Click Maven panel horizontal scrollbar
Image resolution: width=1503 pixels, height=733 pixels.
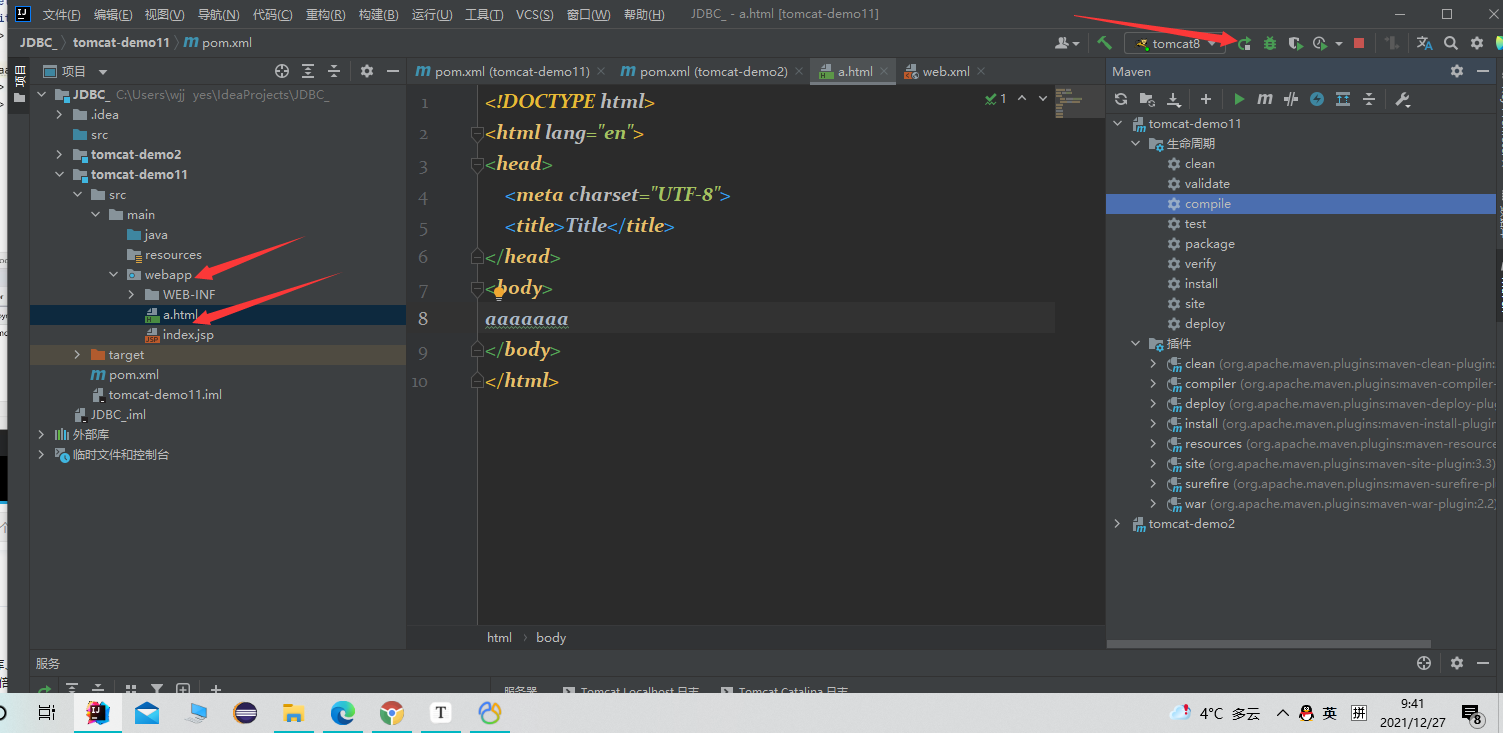(1268, 644)
